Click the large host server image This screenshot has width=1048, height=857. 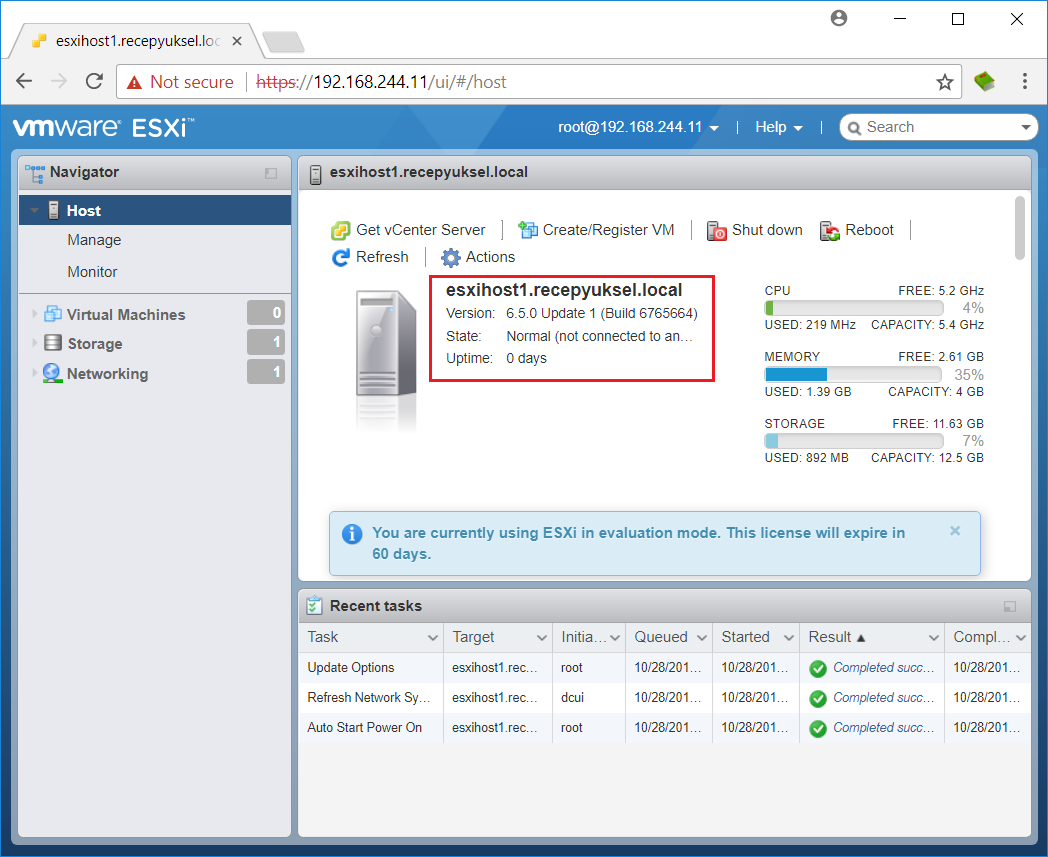pyautogui.click(x=386, y=342)
